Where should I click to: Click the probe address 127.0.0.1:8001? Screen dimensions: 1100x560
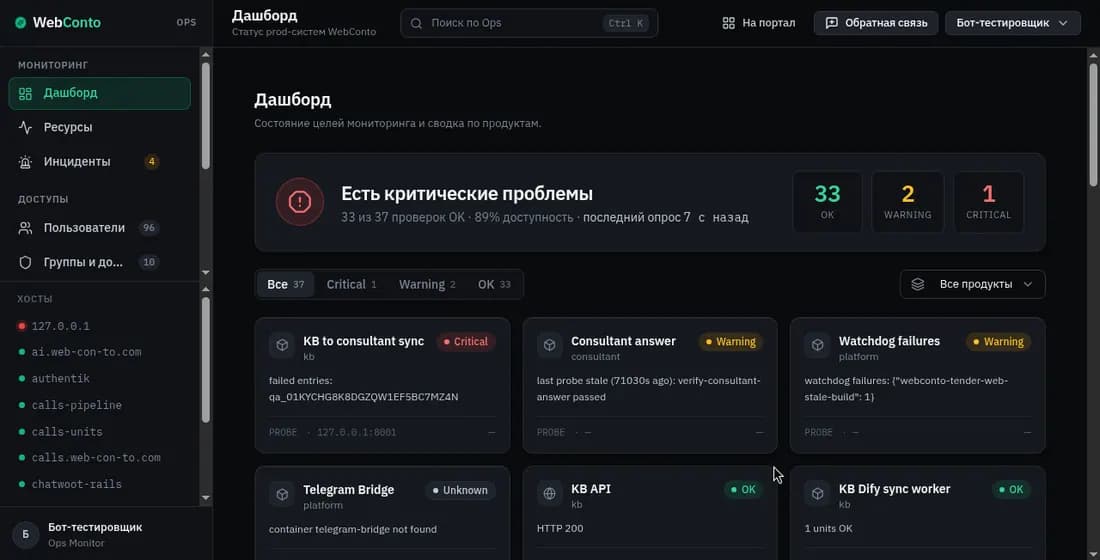point(356,432)
